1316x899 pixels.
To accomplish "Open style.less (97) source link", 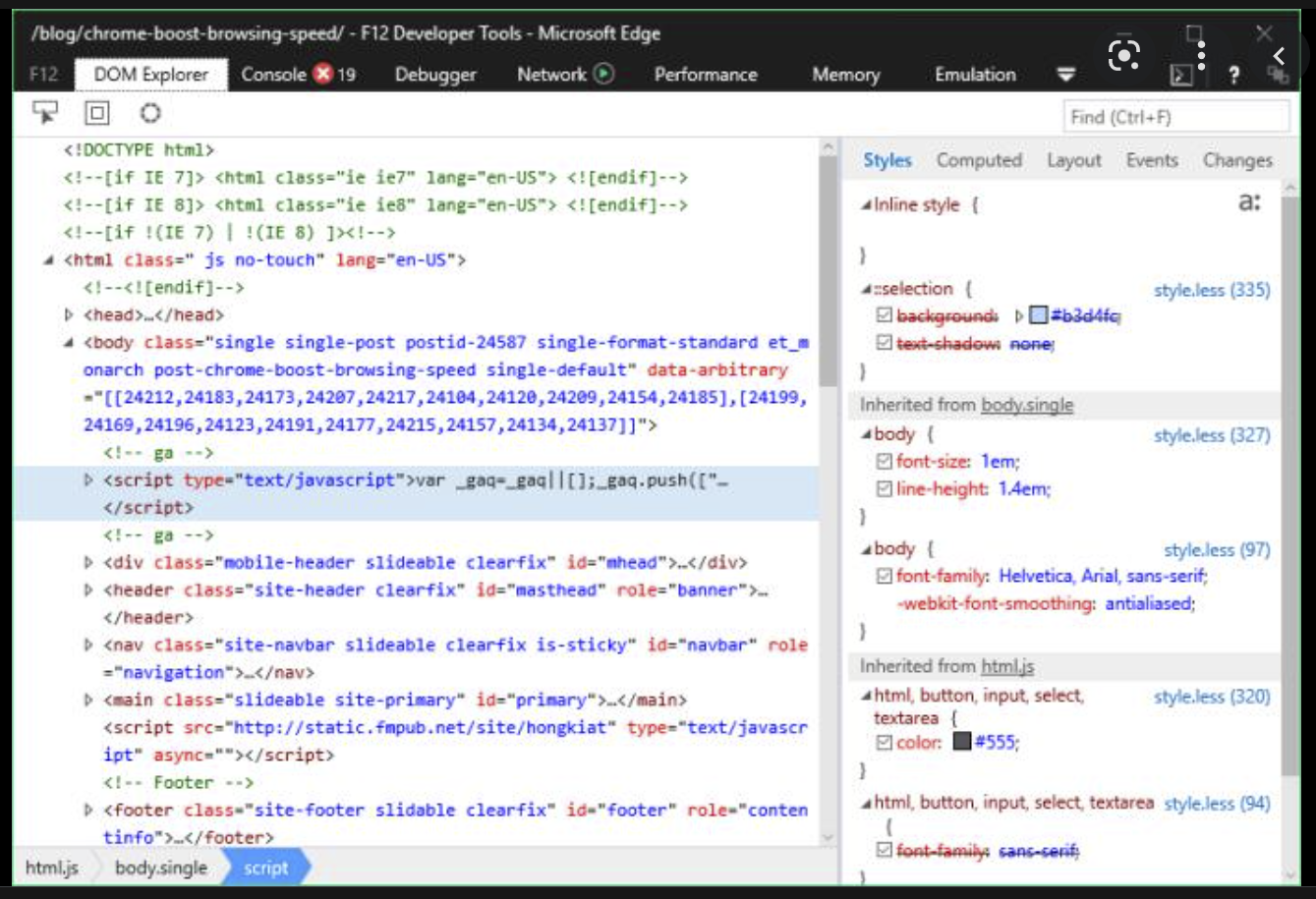I will click(x=1217, y=550).
